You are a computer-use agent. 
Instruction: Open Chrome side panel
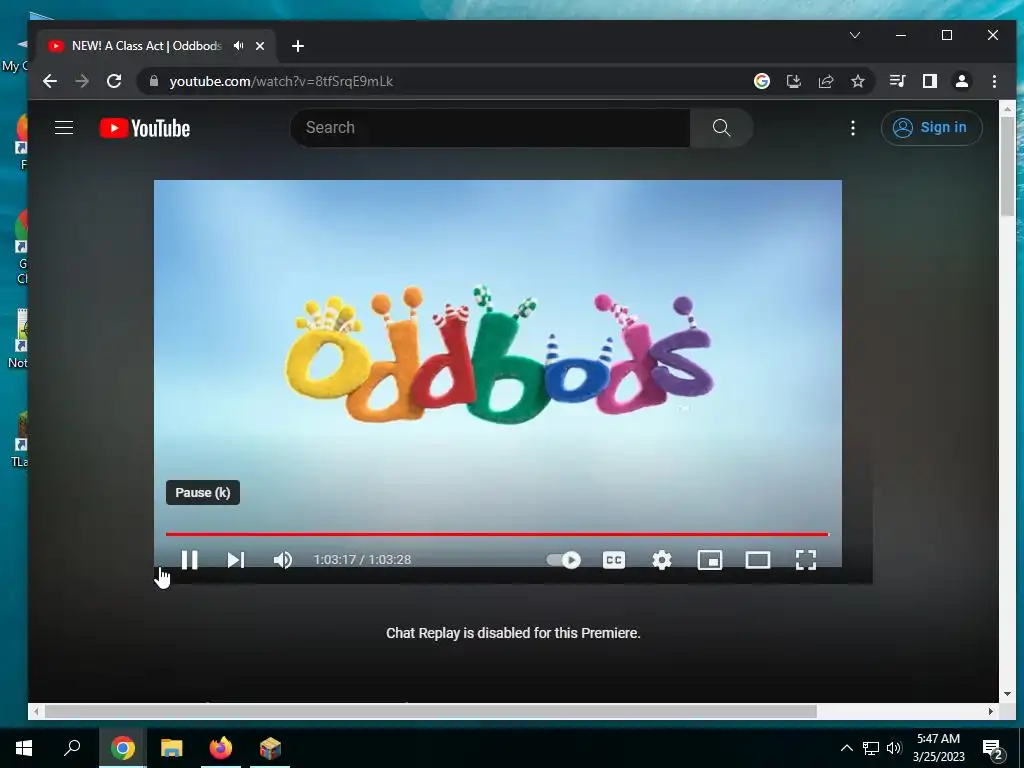[x=929, y=81]
